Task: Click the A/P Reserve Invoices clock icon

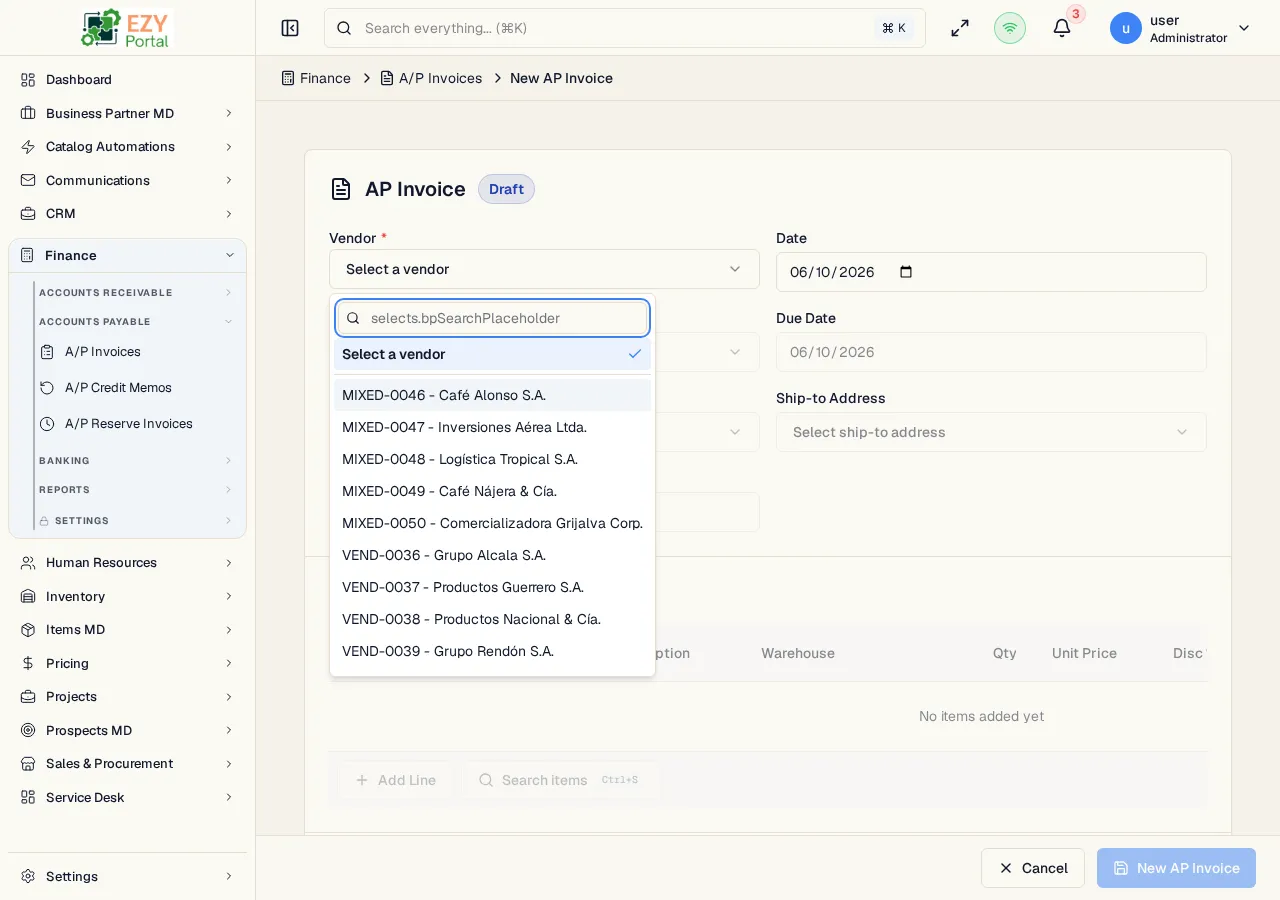Action: tap(47, 424)
